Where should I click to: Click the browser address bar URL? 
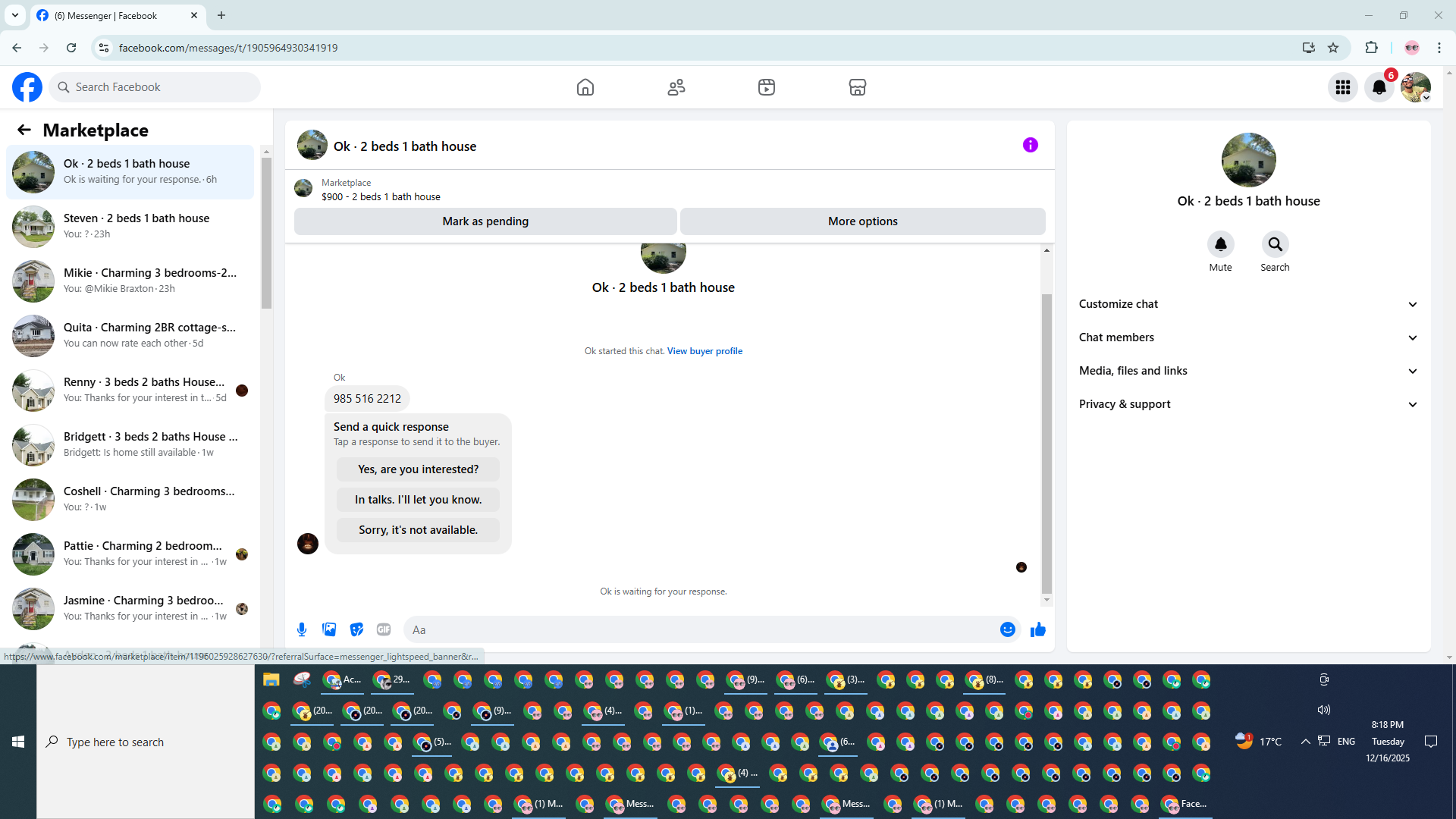(228, 48)
